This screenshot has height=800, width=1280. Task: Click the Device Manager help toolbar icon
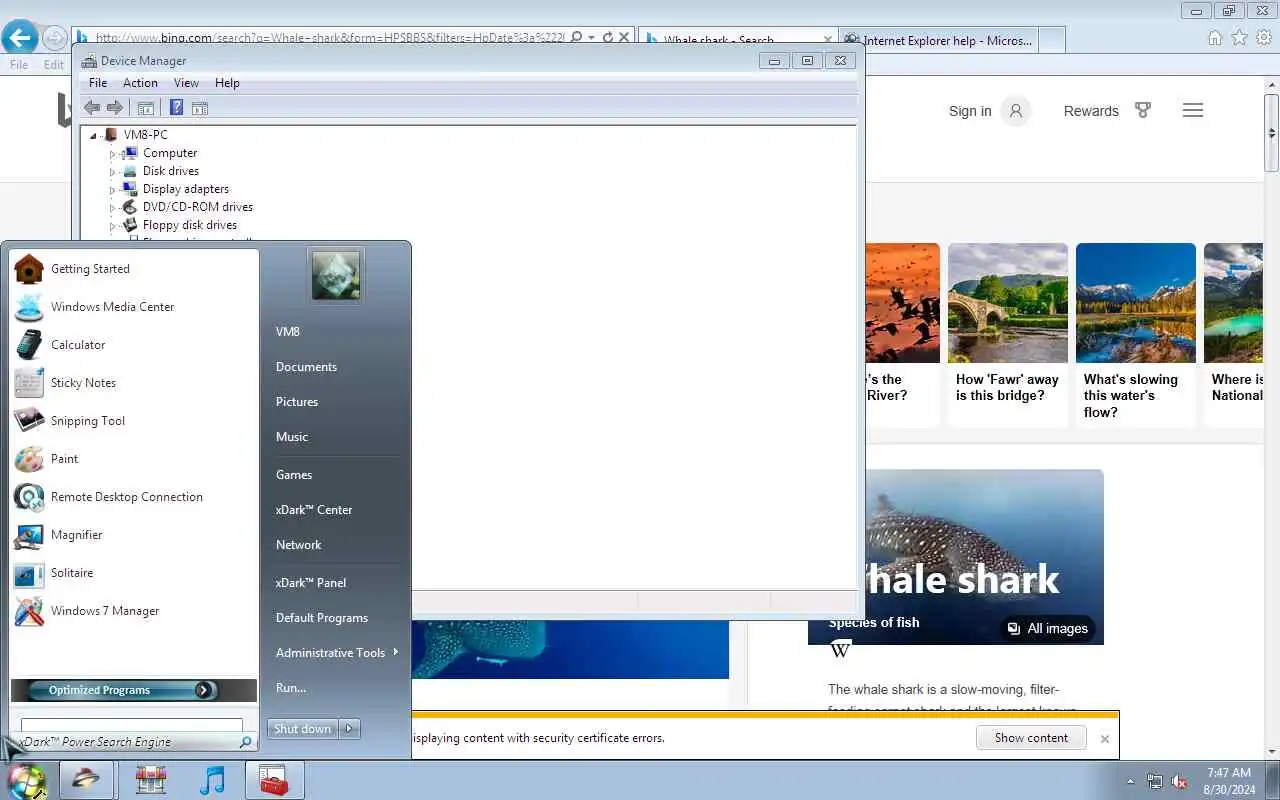click(x=176, y=108)
